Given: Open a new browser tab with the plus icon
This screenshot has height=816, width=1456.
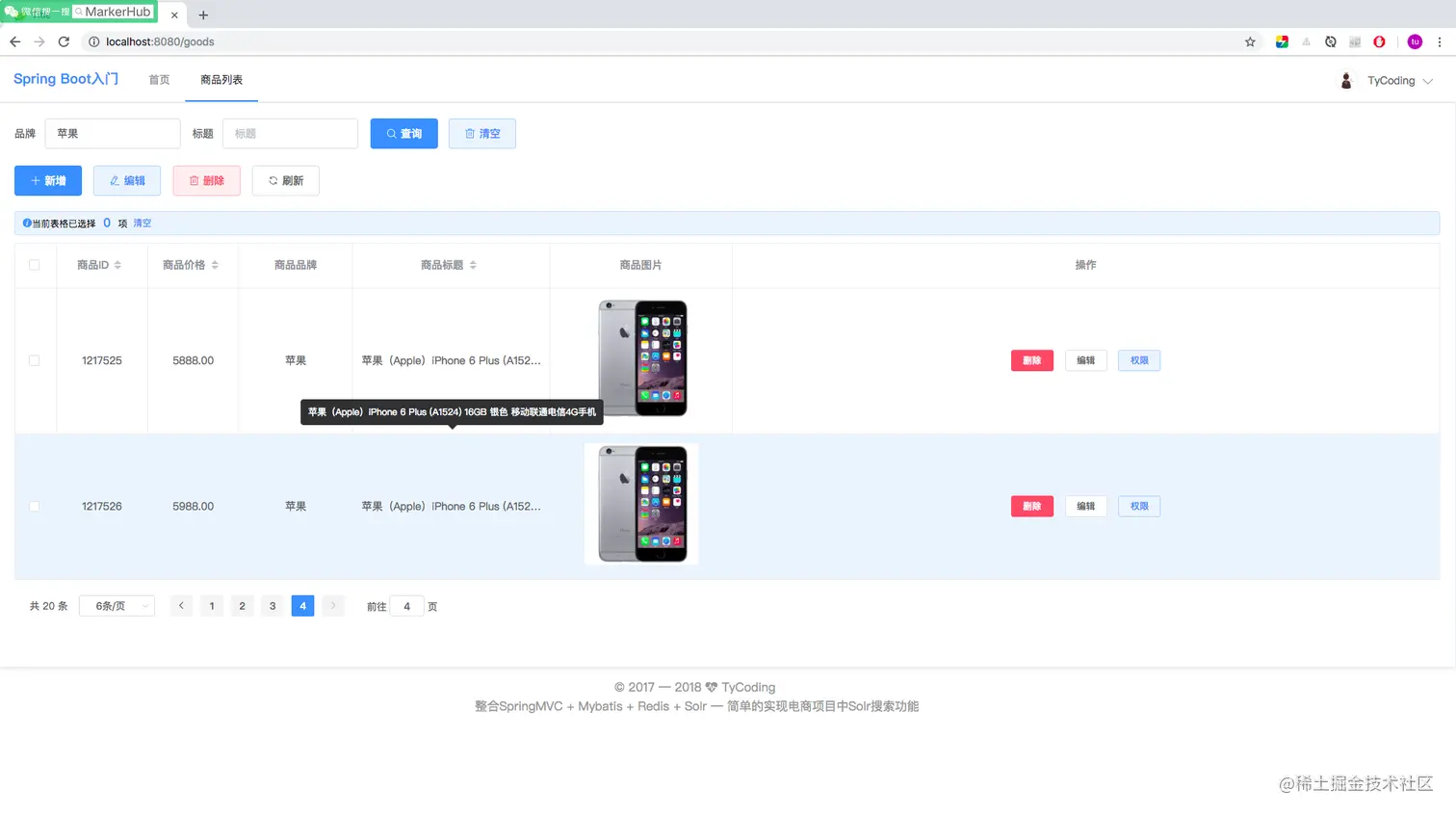Looking at the screenshot, I should (x=203, y=14).
